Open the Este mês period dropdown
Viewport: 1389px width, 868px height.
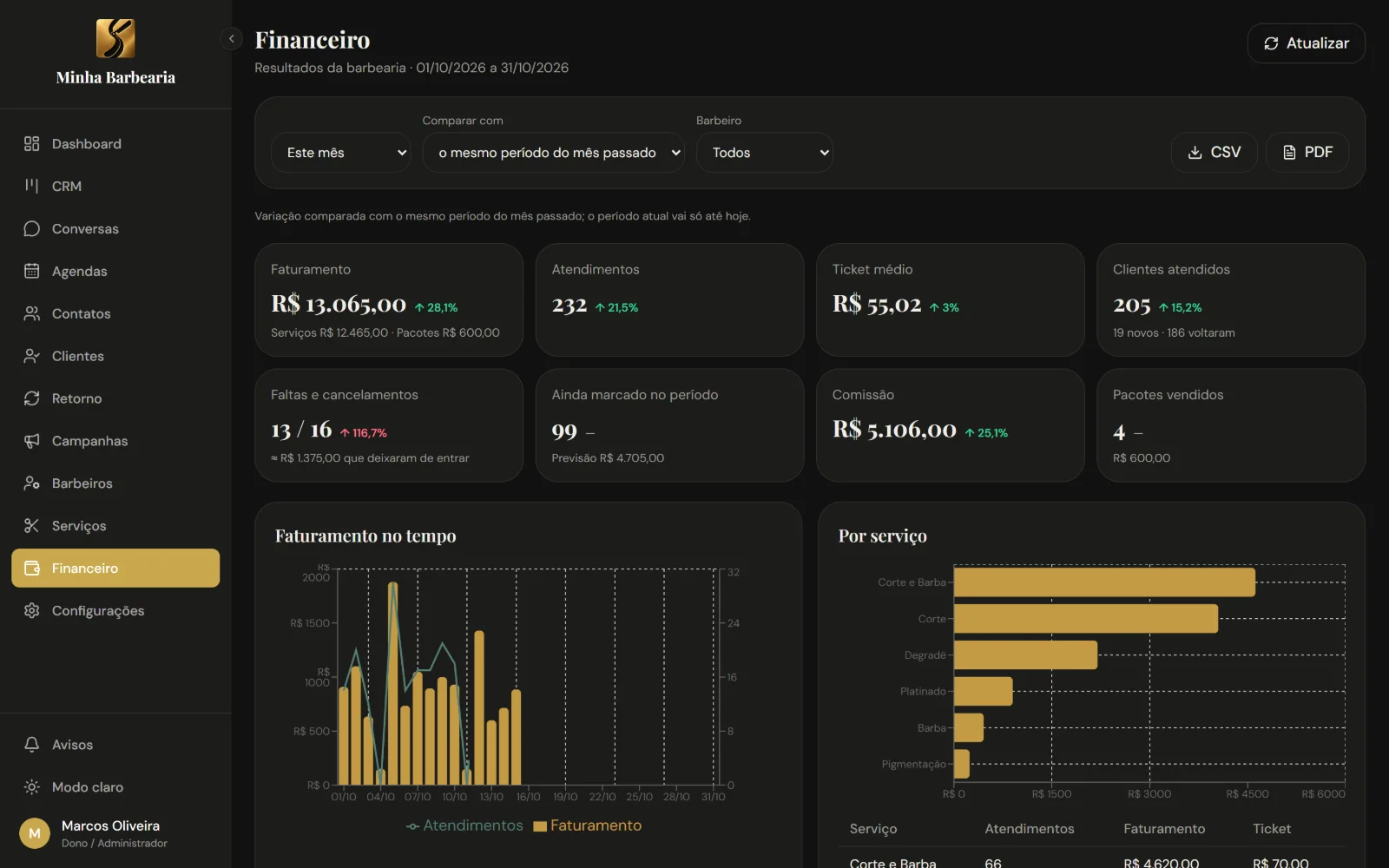coord(341,153)
